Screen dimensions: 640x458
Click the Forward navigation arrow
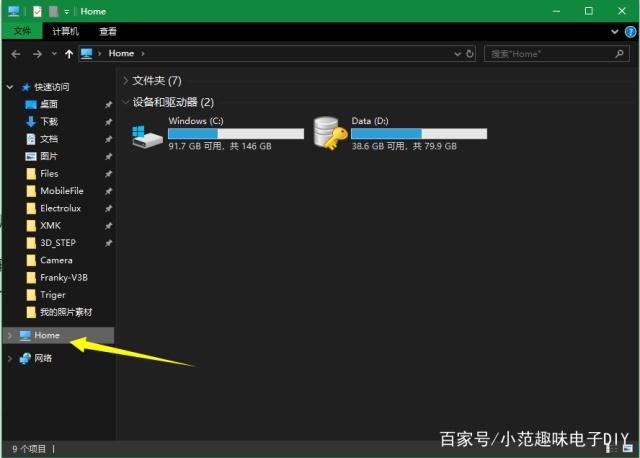[x=37, y=54]
